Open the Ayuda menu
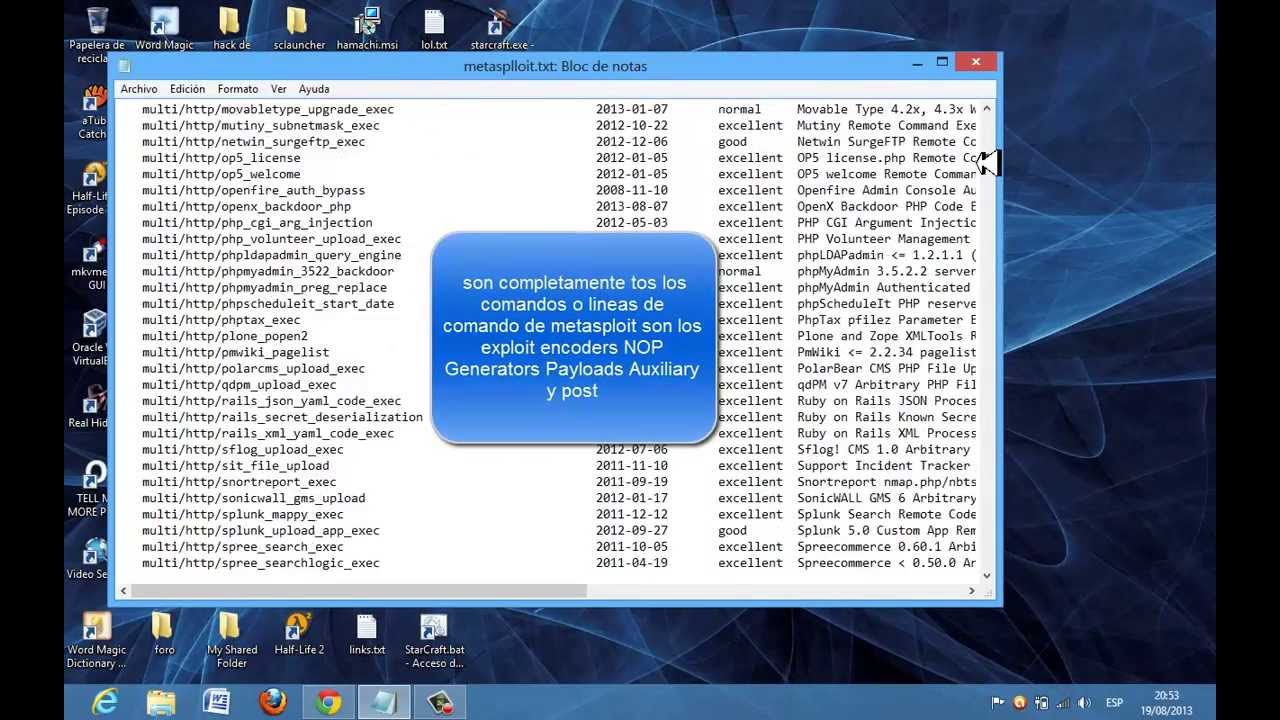1280x720 pixels. (314, 89)
